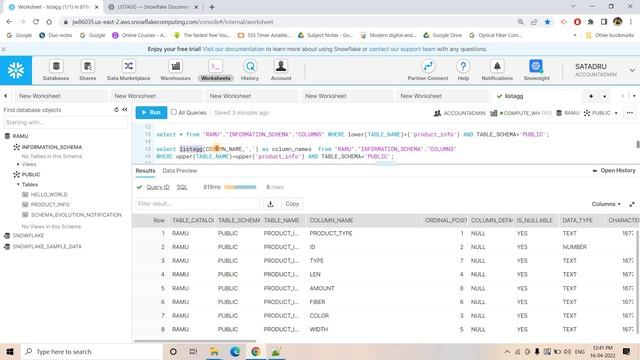The width and height of the screenshot is (640, 360).
Task: Expand results pane to full view
Action: (632, 204)
